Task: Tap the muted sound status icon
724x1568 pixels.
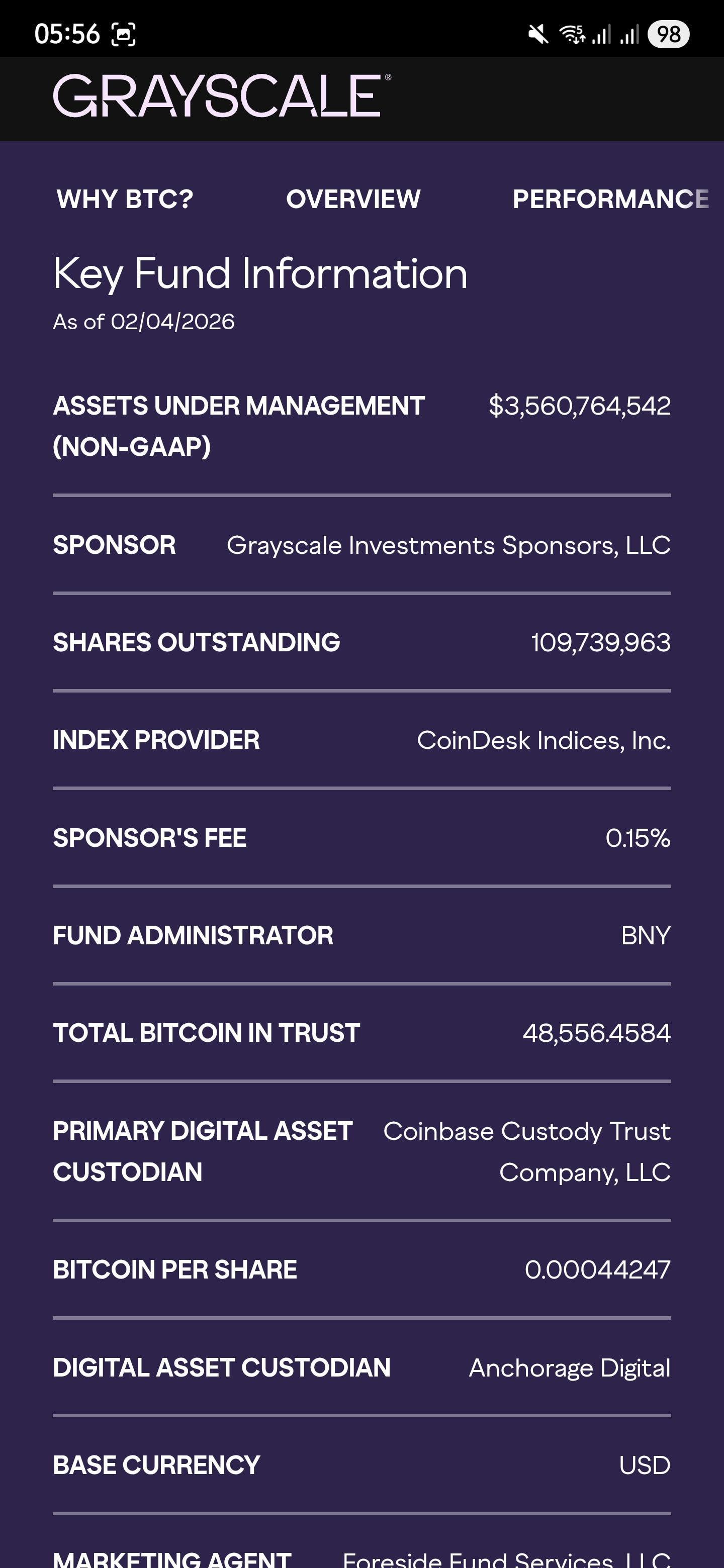Action: coord(537,34)
